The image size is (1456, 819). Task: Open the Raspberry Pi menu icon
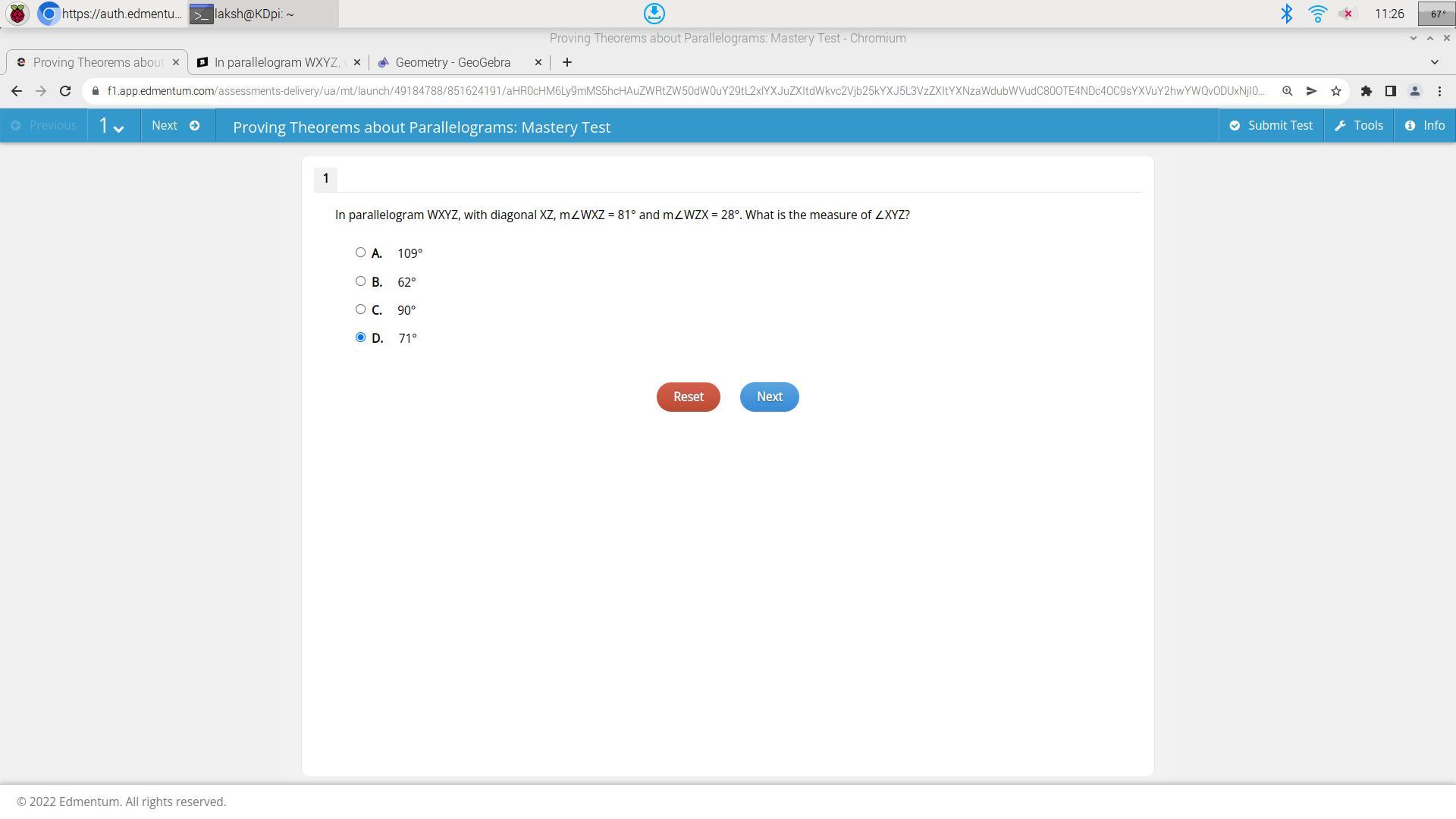tap(17, 14)
